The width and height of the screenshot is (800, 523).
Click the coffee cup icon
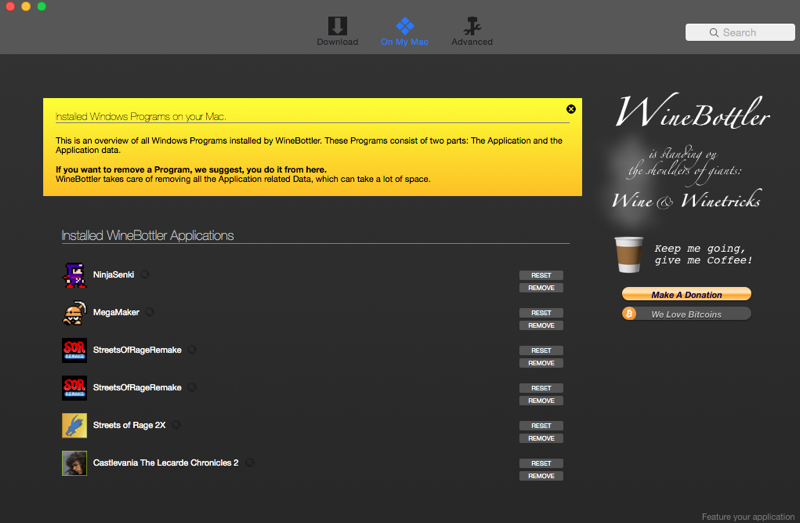(x=629, y=255)
